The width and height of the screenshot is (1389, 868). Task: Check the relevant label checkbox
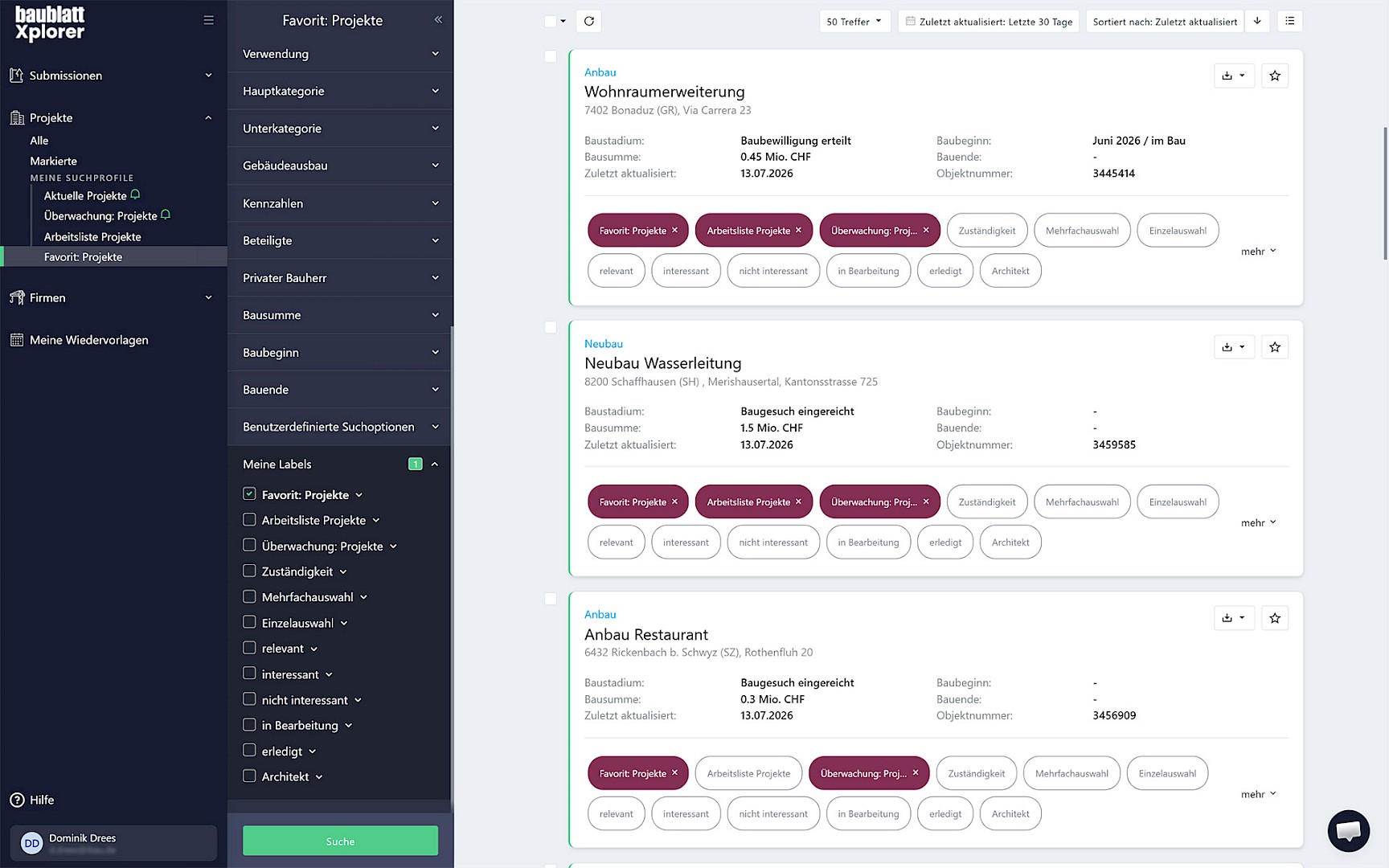click(249, 648)
